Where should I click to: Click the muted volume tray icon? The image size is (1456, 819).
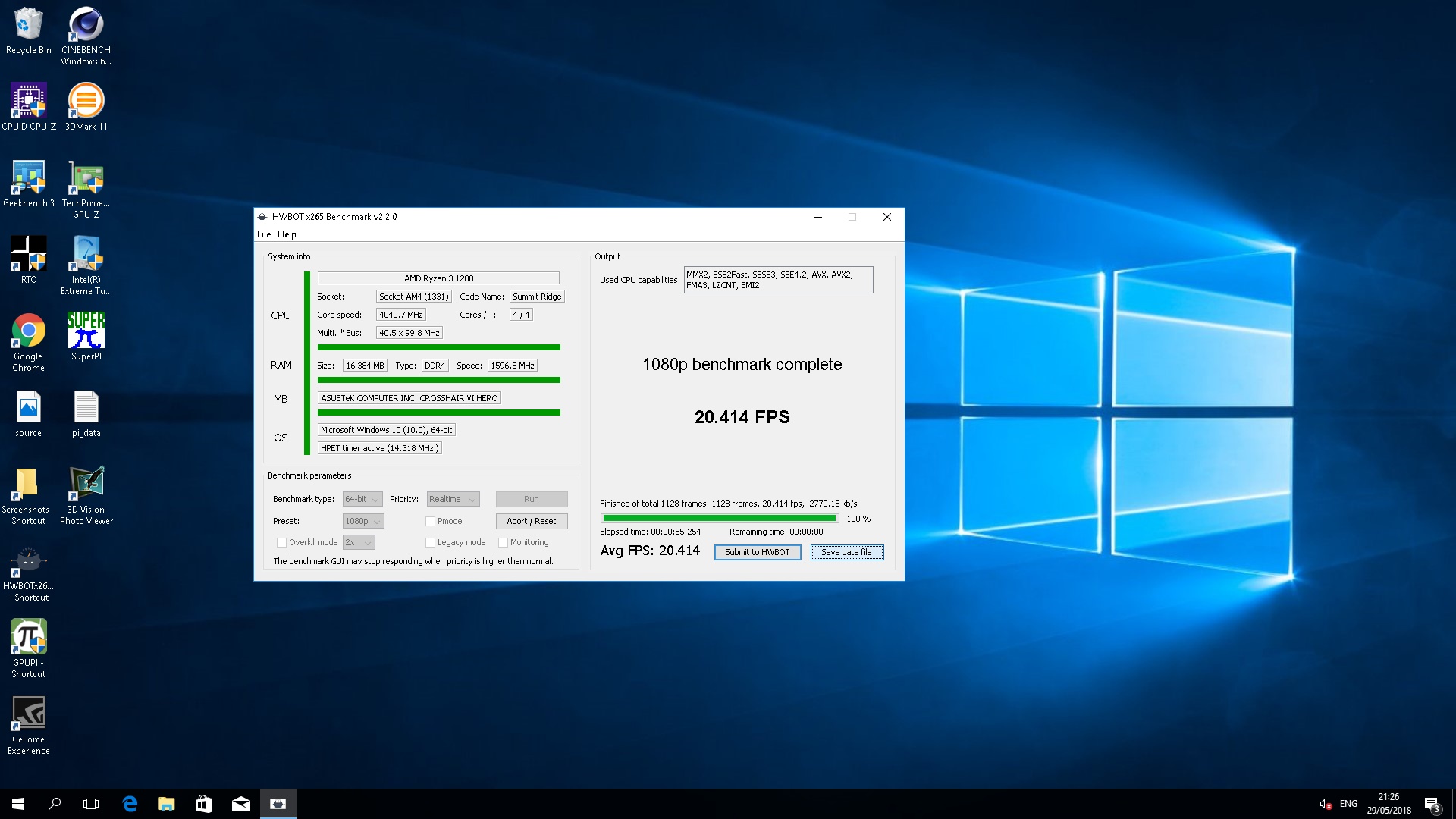point(1325,804)
